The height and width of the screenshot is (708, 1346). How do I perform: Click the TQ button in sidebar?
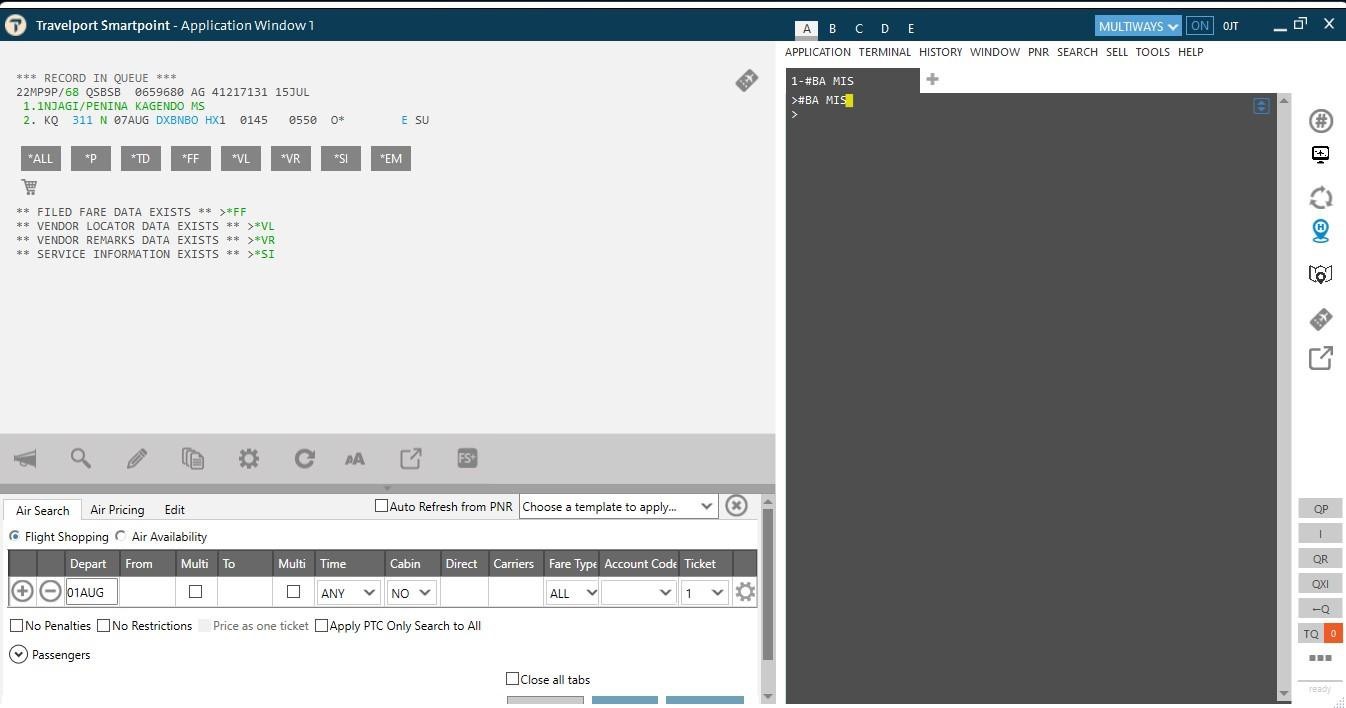1311,633
